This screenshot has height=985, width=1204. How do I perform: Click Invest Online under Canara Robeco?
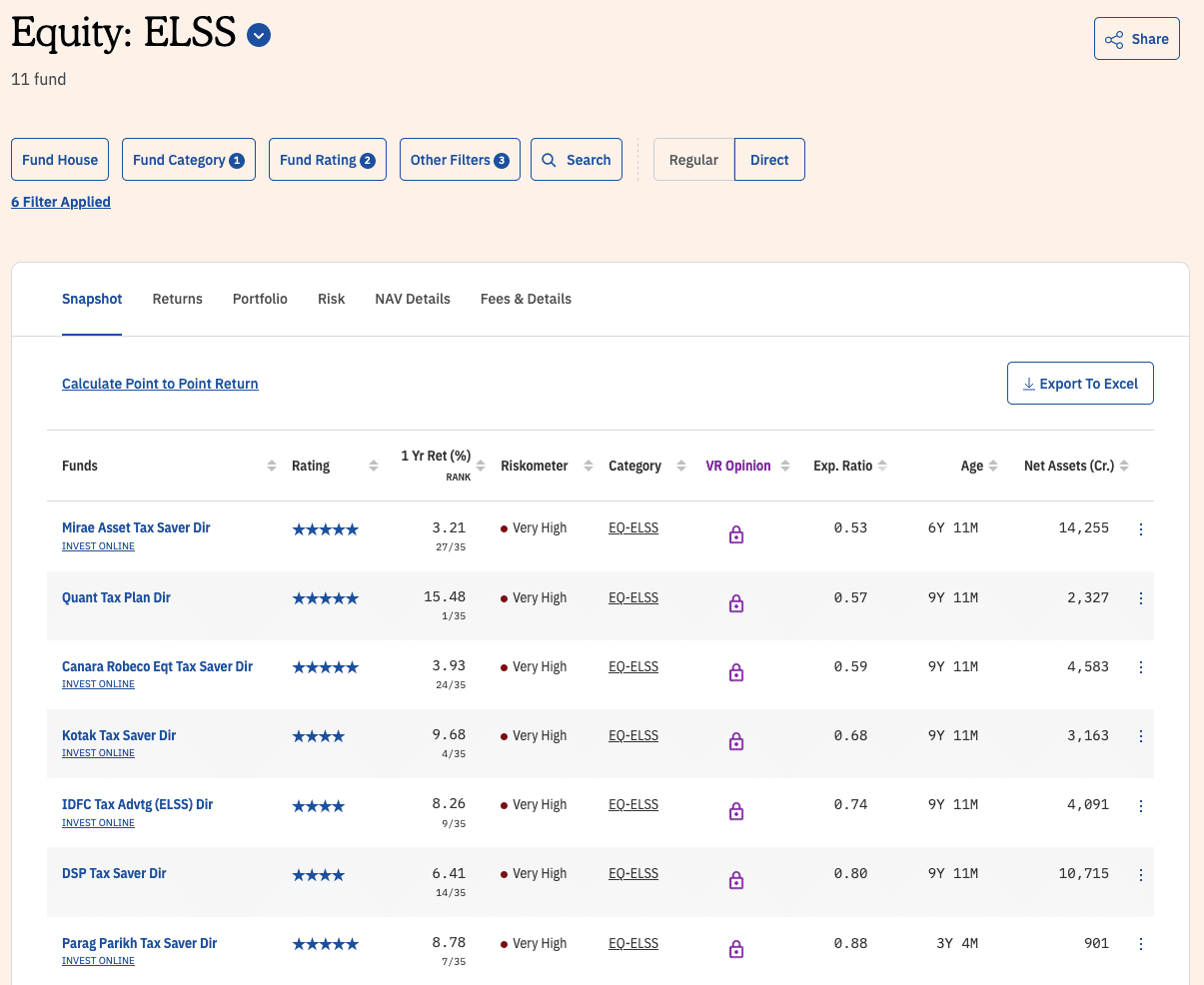pos(98,684)
